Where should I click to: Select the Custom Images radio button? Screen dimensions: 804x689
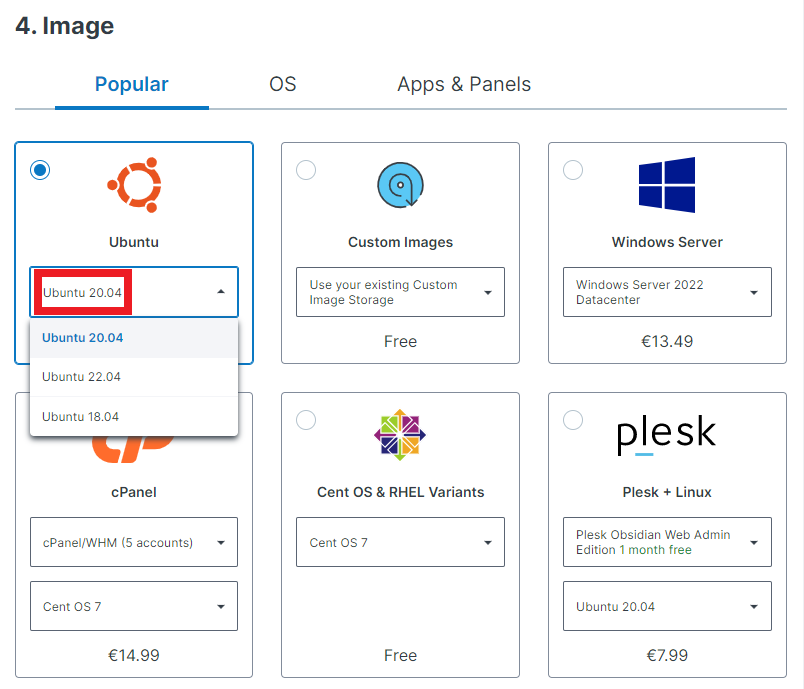[x=306, y=170]
